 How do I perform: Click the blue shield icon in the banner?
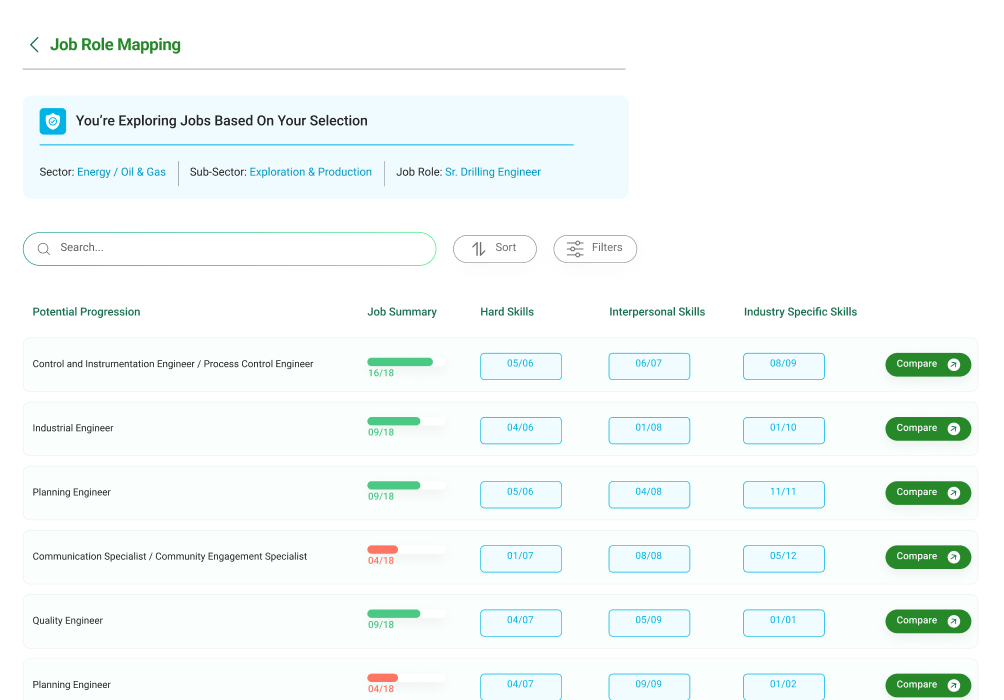[53, 121]
